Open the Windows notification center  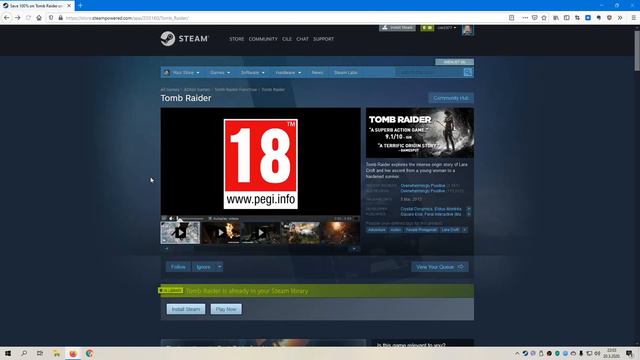click(x=629, y=353)
